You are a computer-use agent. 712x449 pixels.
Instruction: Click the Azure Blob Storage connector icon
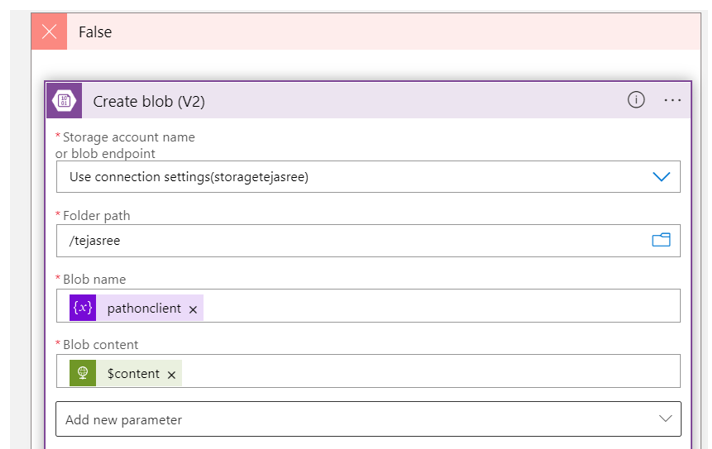pyautogui.click(x=65, y=101)
